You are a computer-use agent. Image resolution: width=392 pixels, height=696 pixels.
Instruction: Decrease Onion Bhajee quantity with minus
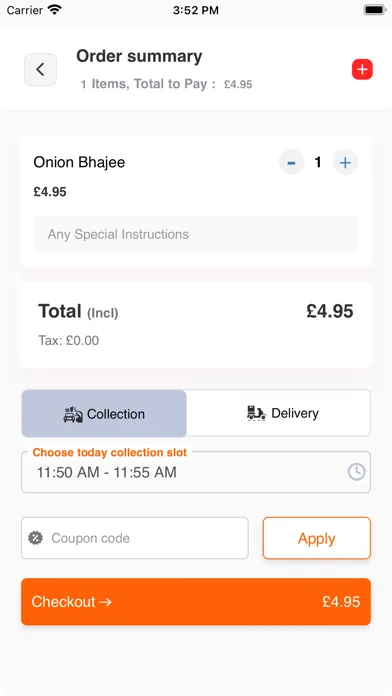[x=291, y=162]
